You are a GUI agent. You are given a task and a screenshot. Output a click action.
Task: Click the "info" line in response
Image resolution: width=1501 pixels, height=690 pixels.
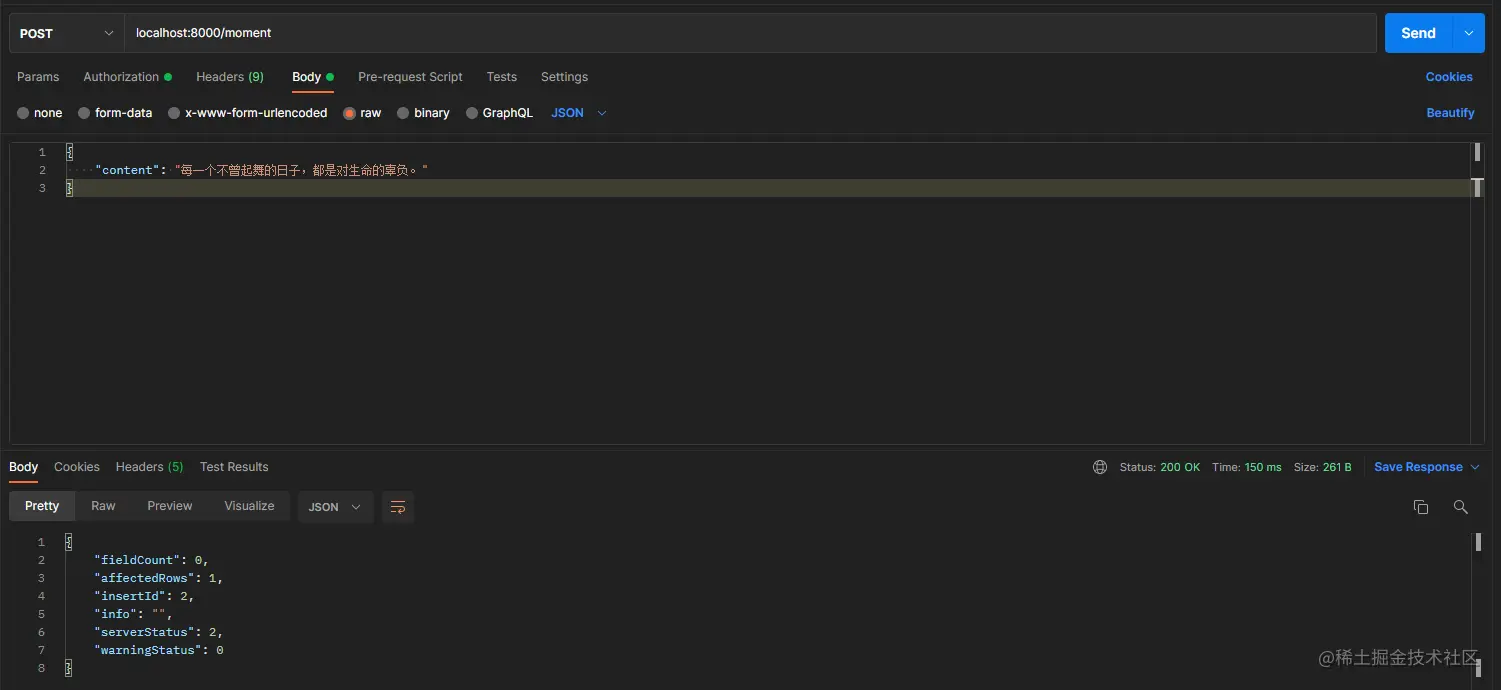tap(133, 614)
